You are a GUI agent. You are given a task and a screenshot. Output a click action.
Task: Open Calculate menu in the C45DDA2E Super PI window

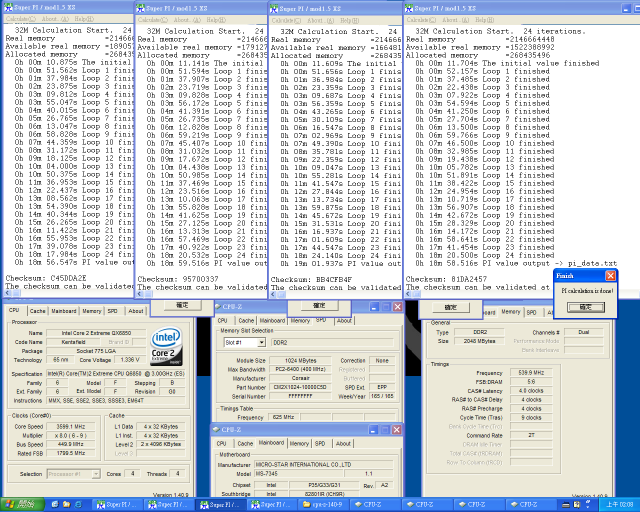(x=21, y=19)
